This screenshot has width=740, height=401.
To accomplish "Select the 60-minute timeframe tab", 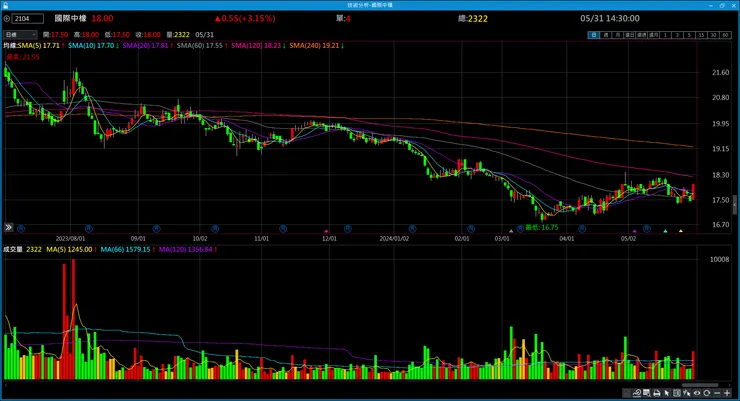I will [725, 35].
